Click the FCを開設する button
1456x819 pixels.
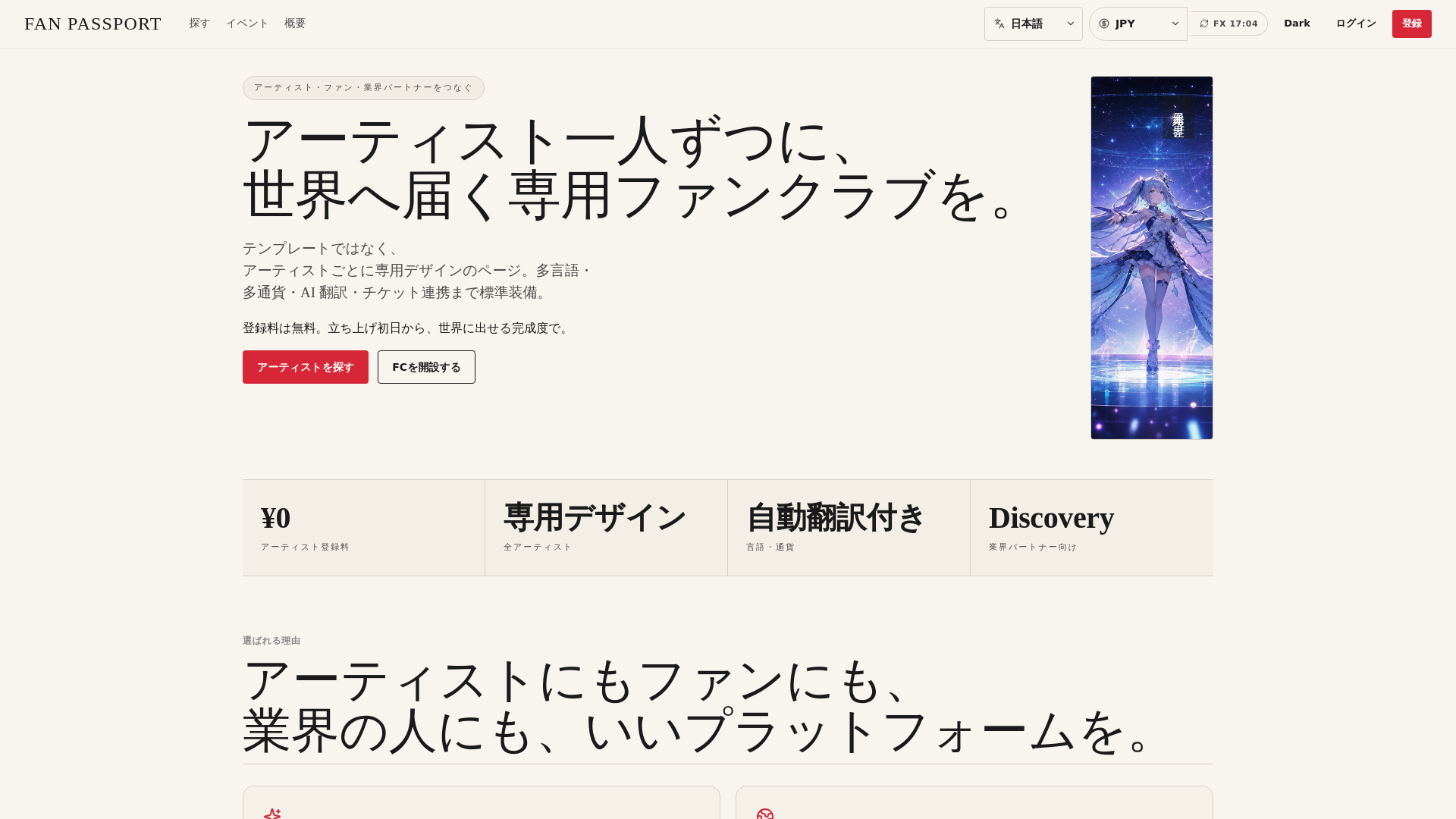coord(426,367)
